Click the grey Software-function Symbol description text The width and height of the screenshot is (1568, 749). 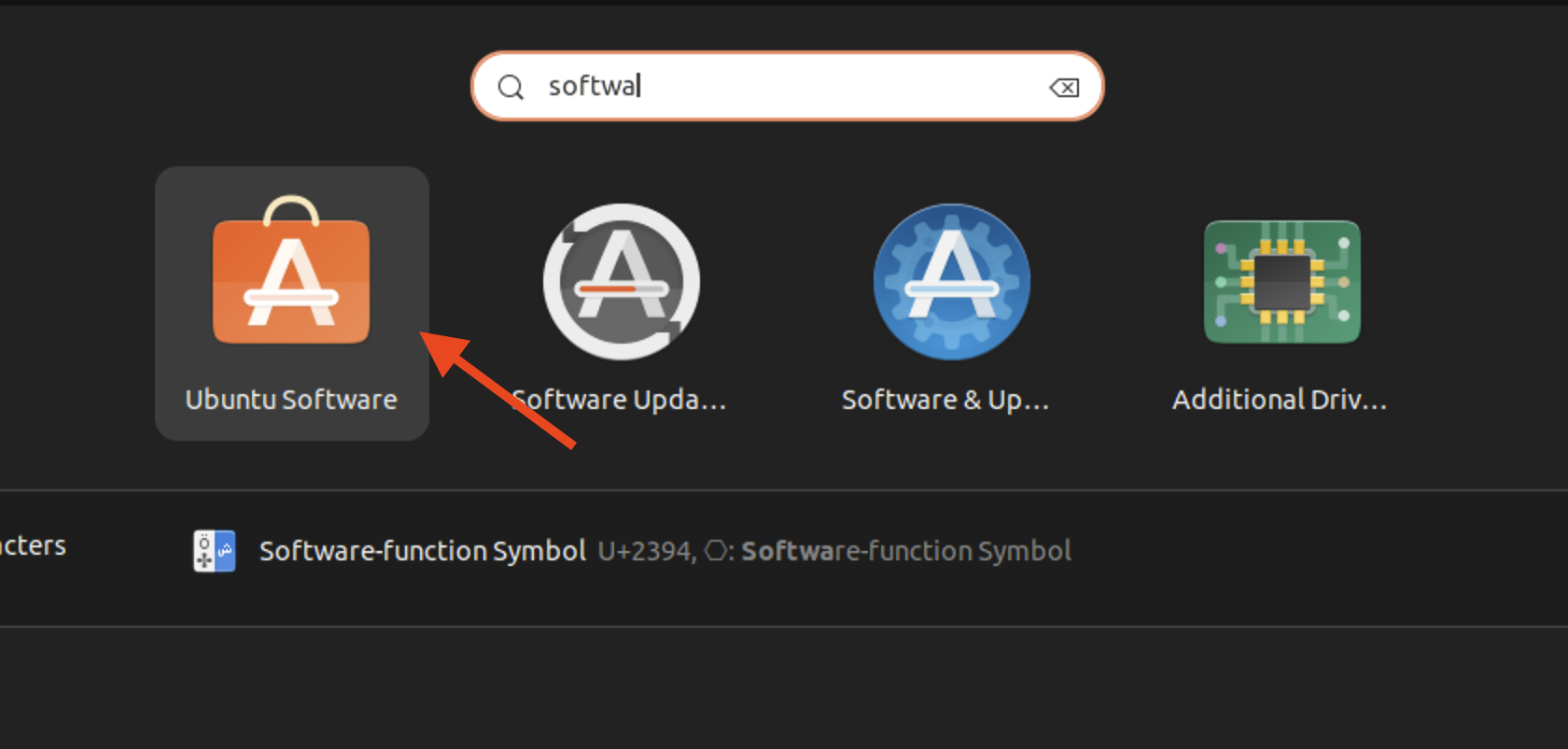pyautogui.click(x=906, y=551)
